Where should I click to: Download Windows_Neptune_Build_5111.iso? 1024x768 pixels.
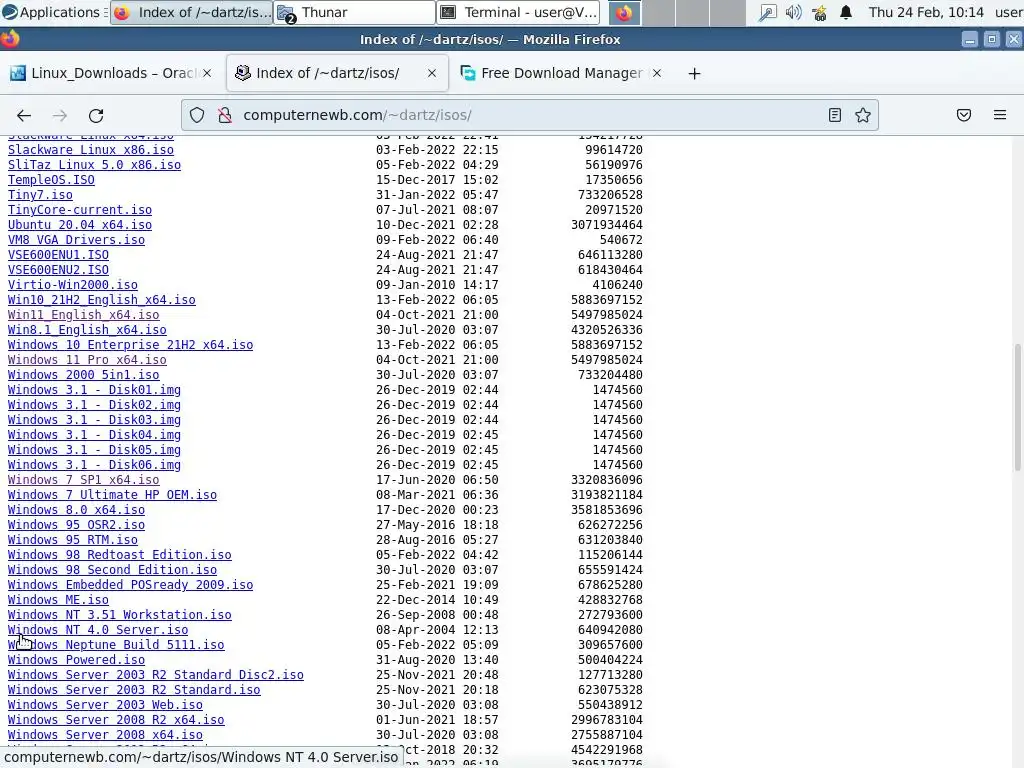pos(116,646)
